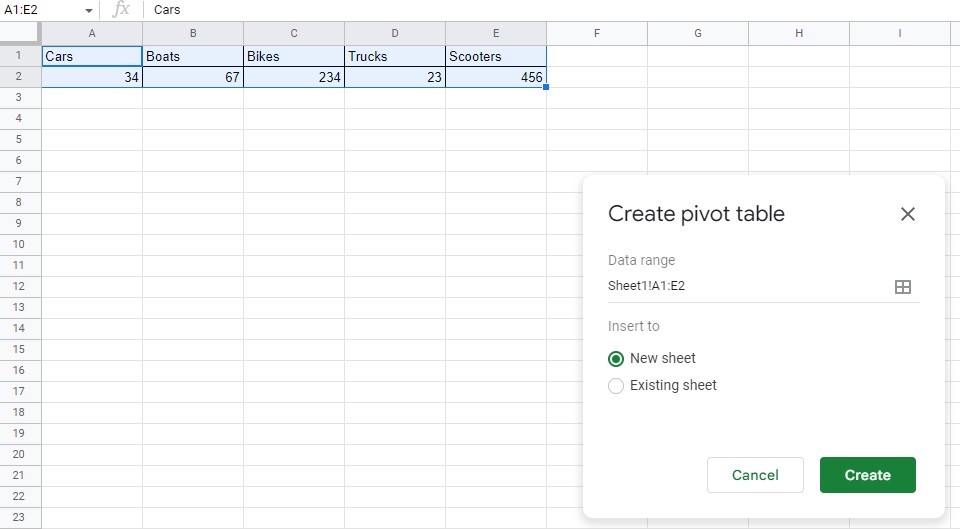
Task: Close the Create pivot table dialog
Action: [x=907, y=214]
